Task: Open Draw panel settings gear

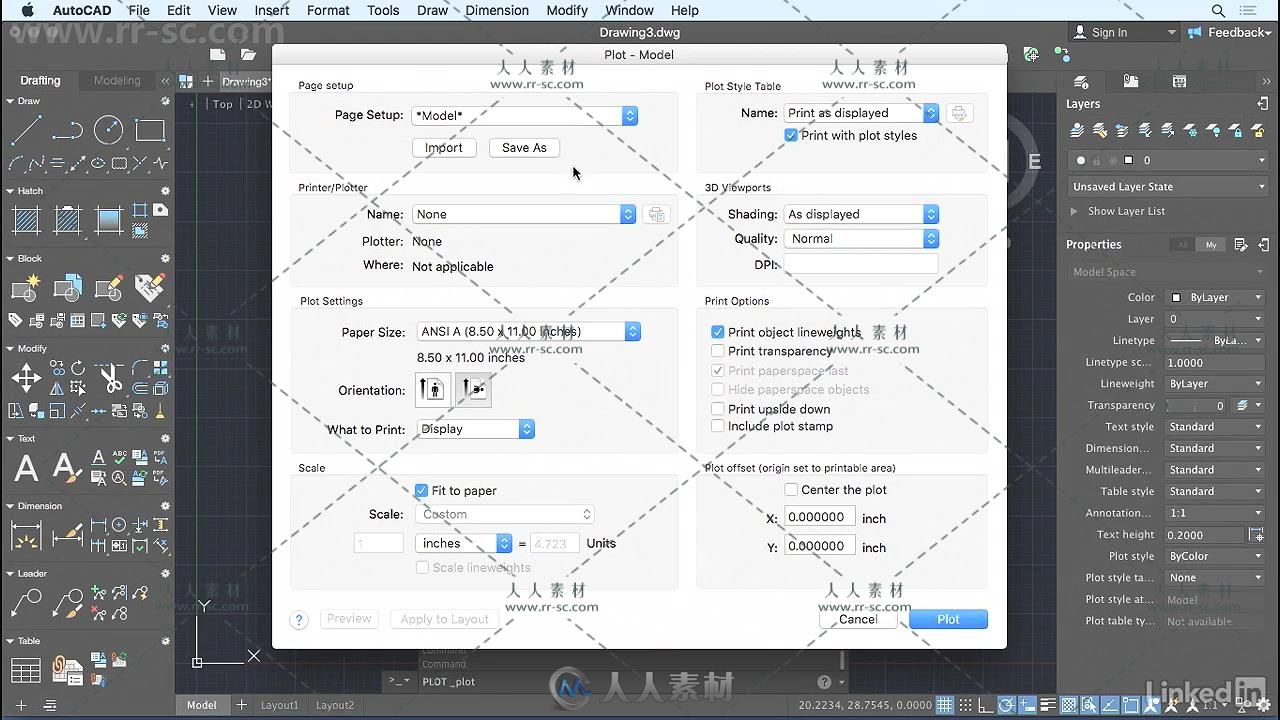Action: [x=165, y=101]
